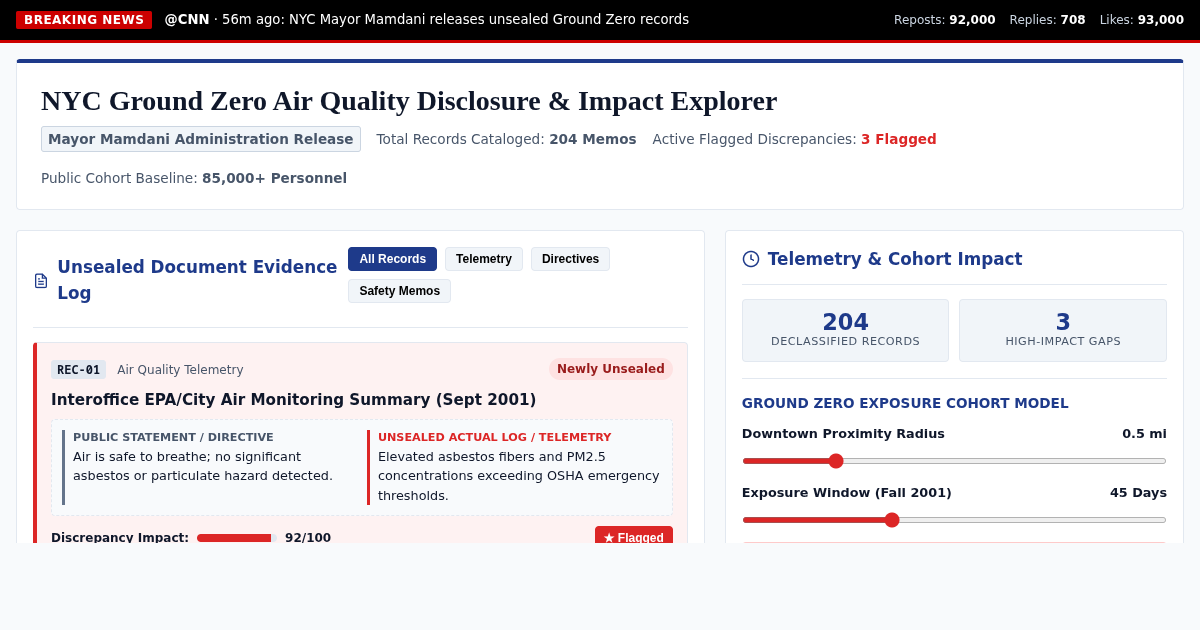The image size is (1200, 630).
Task: Click the 204 Declassified Records stat card
Action: [x=845, y=330]
